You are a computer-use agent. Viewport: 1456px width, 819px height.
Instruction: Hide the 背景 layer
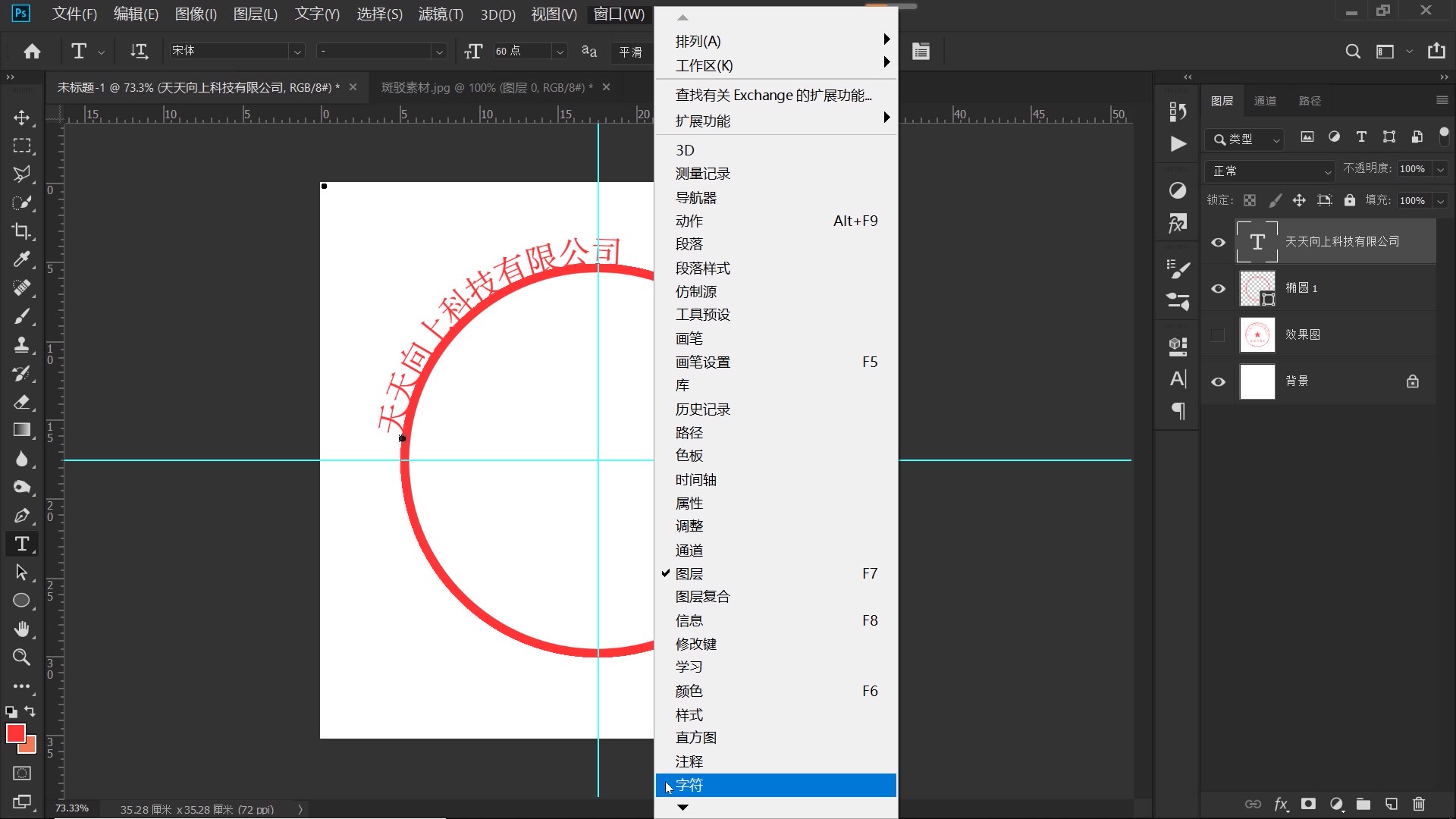1218,381
